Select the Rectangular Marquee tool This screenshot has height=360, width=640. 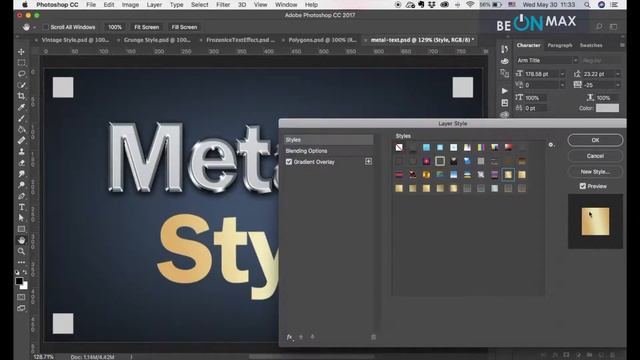(x=21, y=63)
